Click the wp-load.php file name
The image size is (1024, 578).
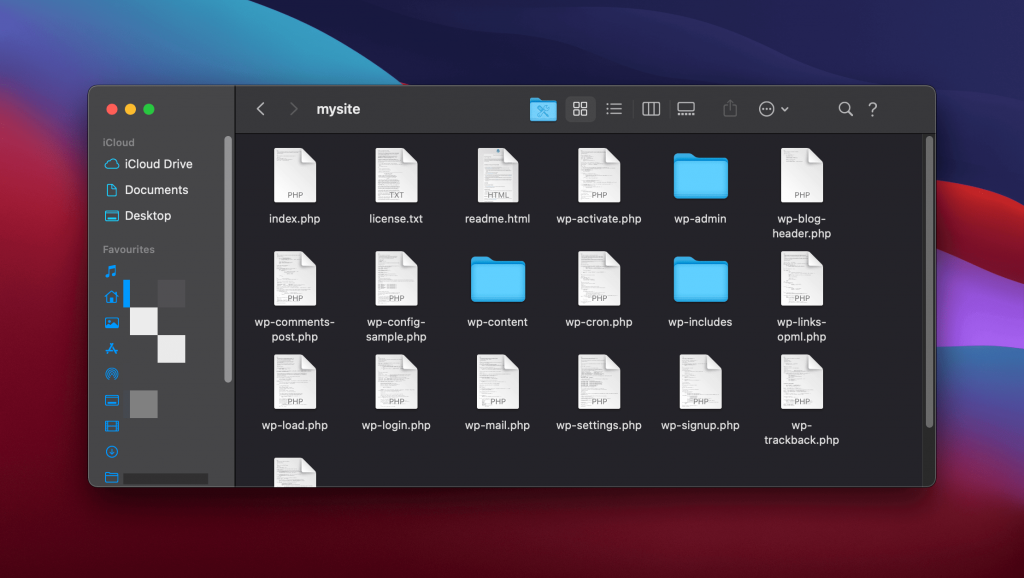point(295,425)
